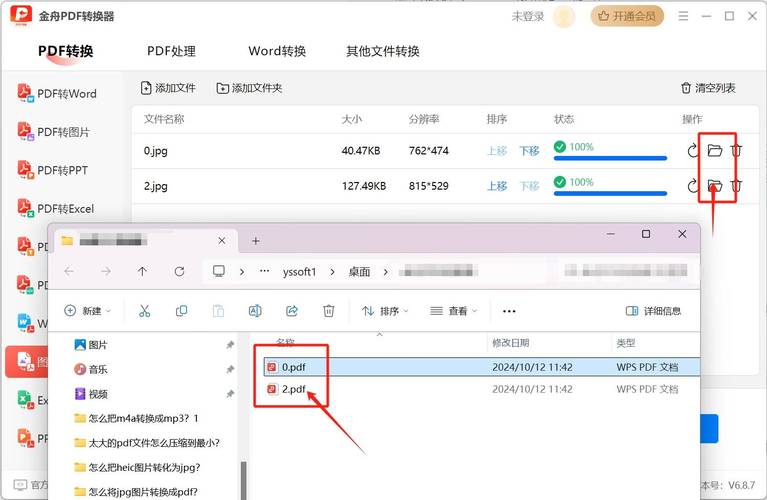Reconvert 0.jpg using the refresh icon
The height and width of the screenshot is (500, 767).
pos(693,151)
